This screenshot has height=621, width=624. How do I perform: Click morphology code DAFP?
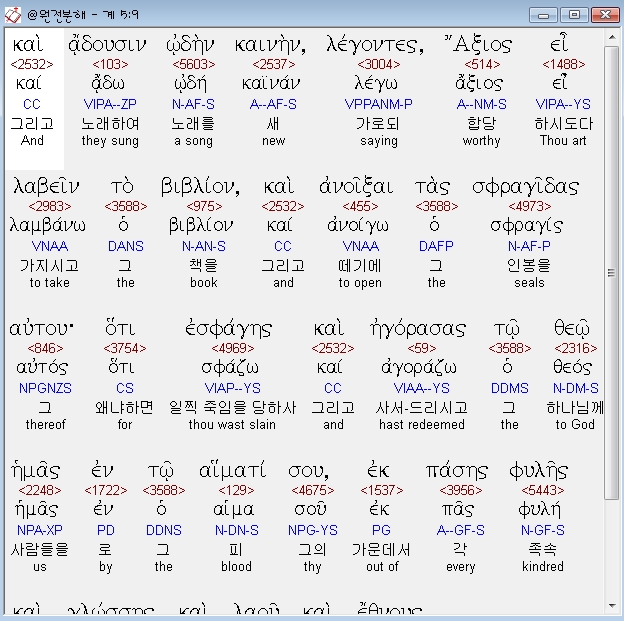click(437, 246)
